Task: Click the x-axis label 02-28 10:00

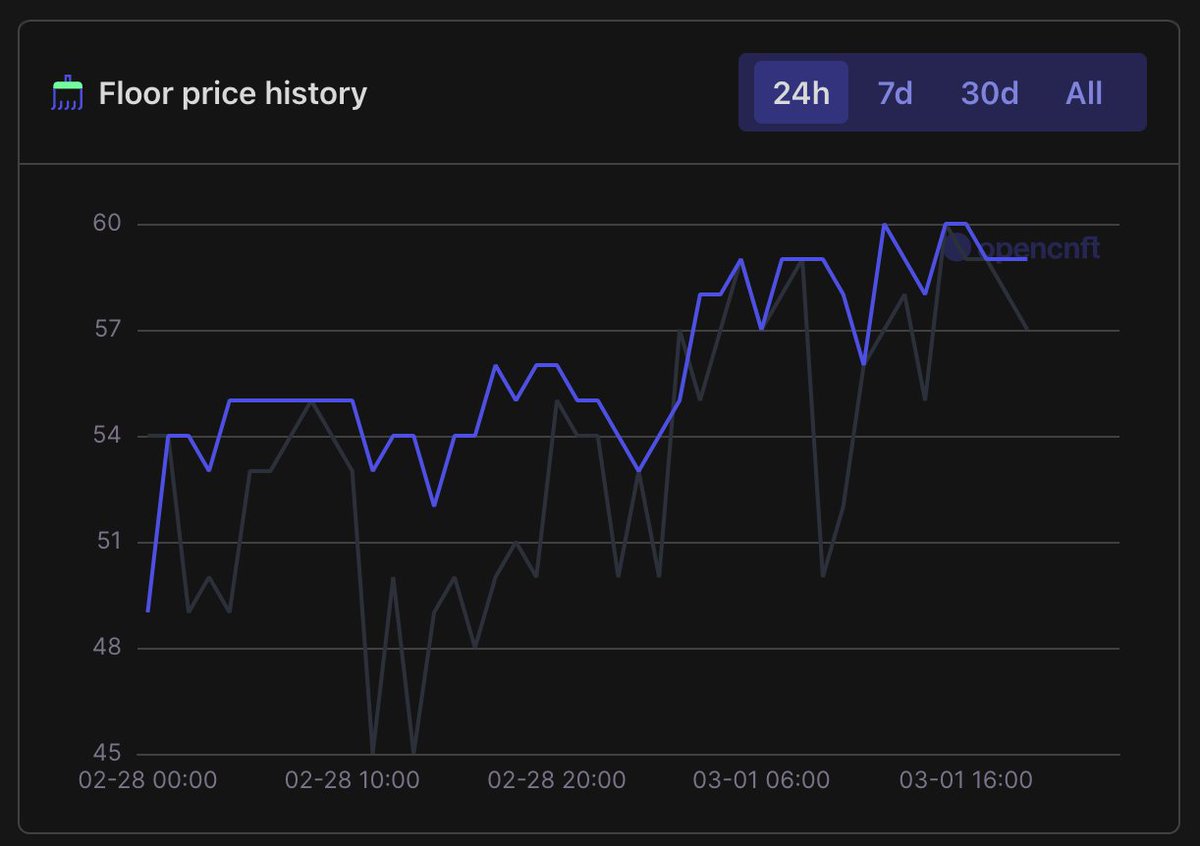Action: coord(352,780)
